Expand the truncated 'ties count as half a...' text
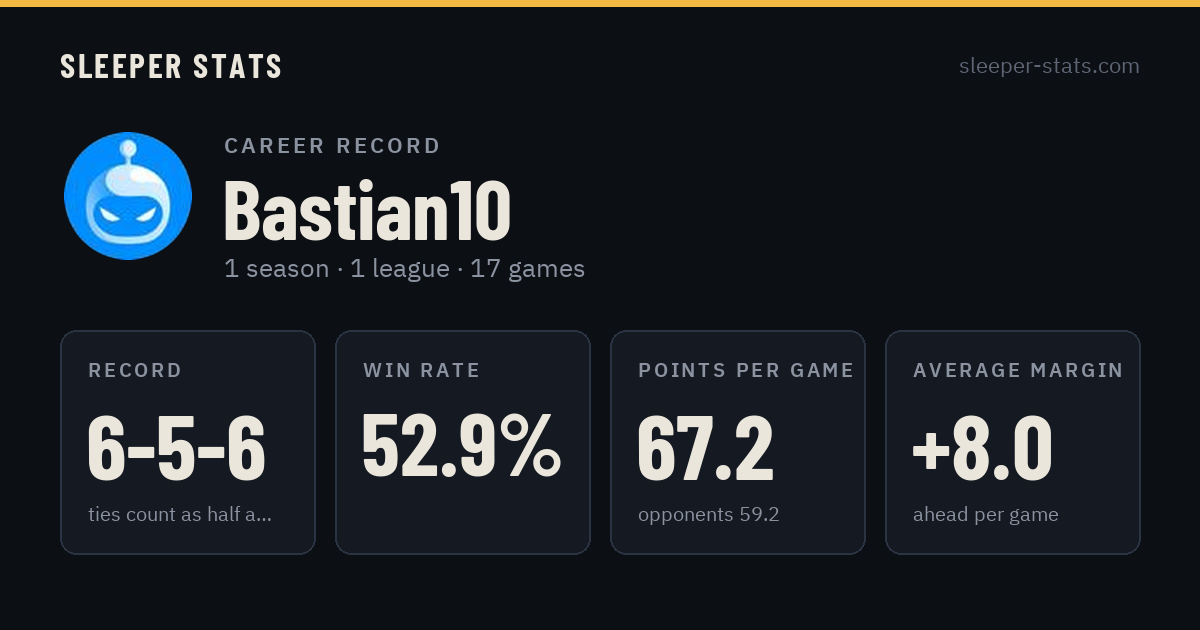 [180, 515]
